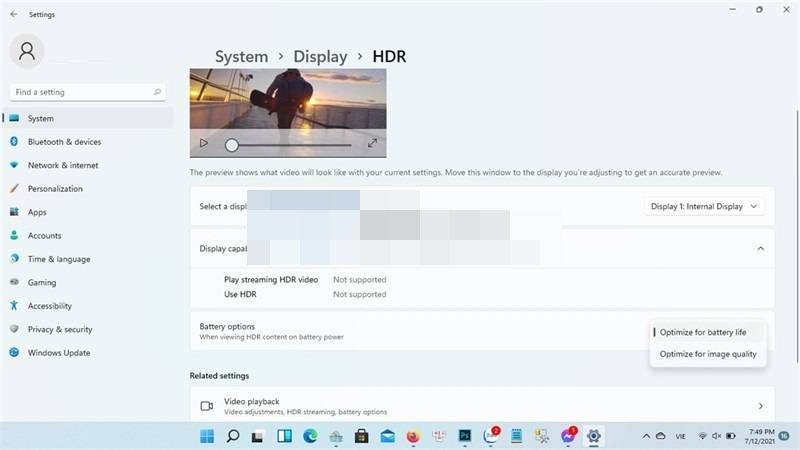Screen dimensions: 800x450
Task: Open the notification count badge
Action: [784, 436]
